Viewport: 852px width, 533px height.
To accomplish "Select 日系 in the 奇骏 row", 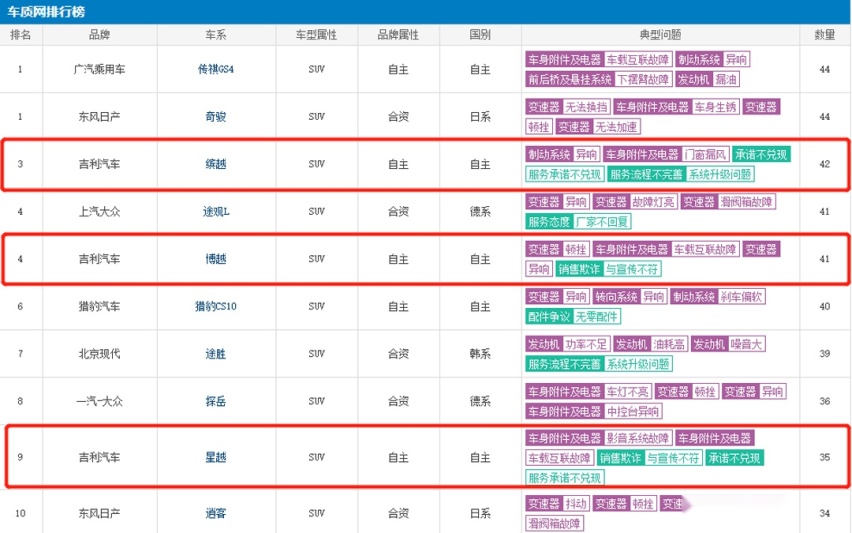I will pos(480,116).
